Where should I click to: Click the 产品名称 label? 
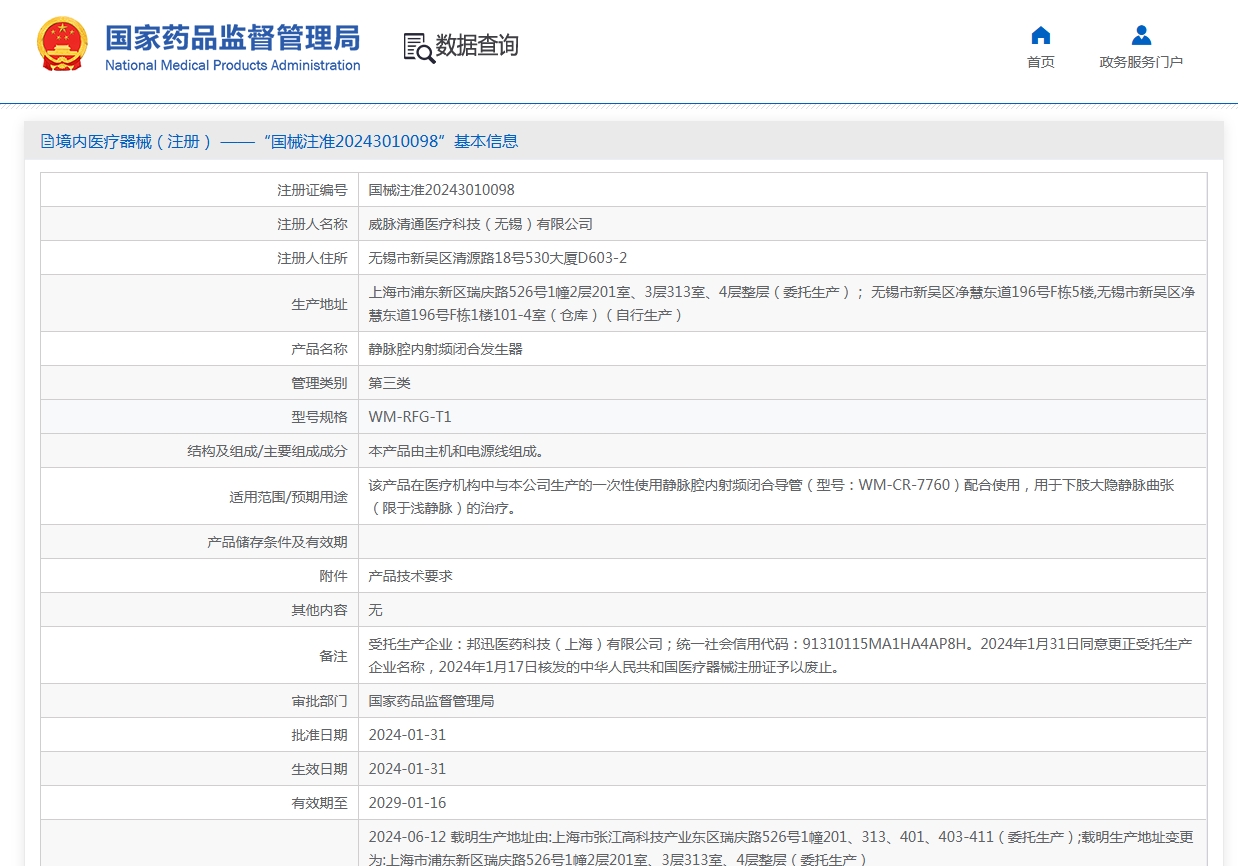pos(320,349)
